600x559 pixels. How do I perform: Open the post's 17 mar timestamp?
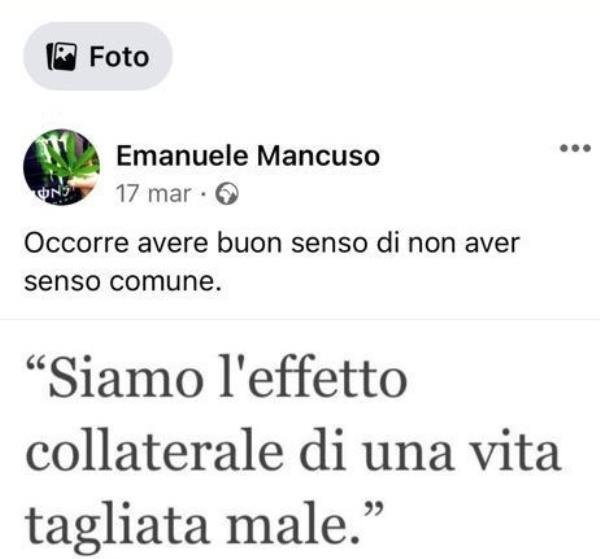(x=153, y=194)
